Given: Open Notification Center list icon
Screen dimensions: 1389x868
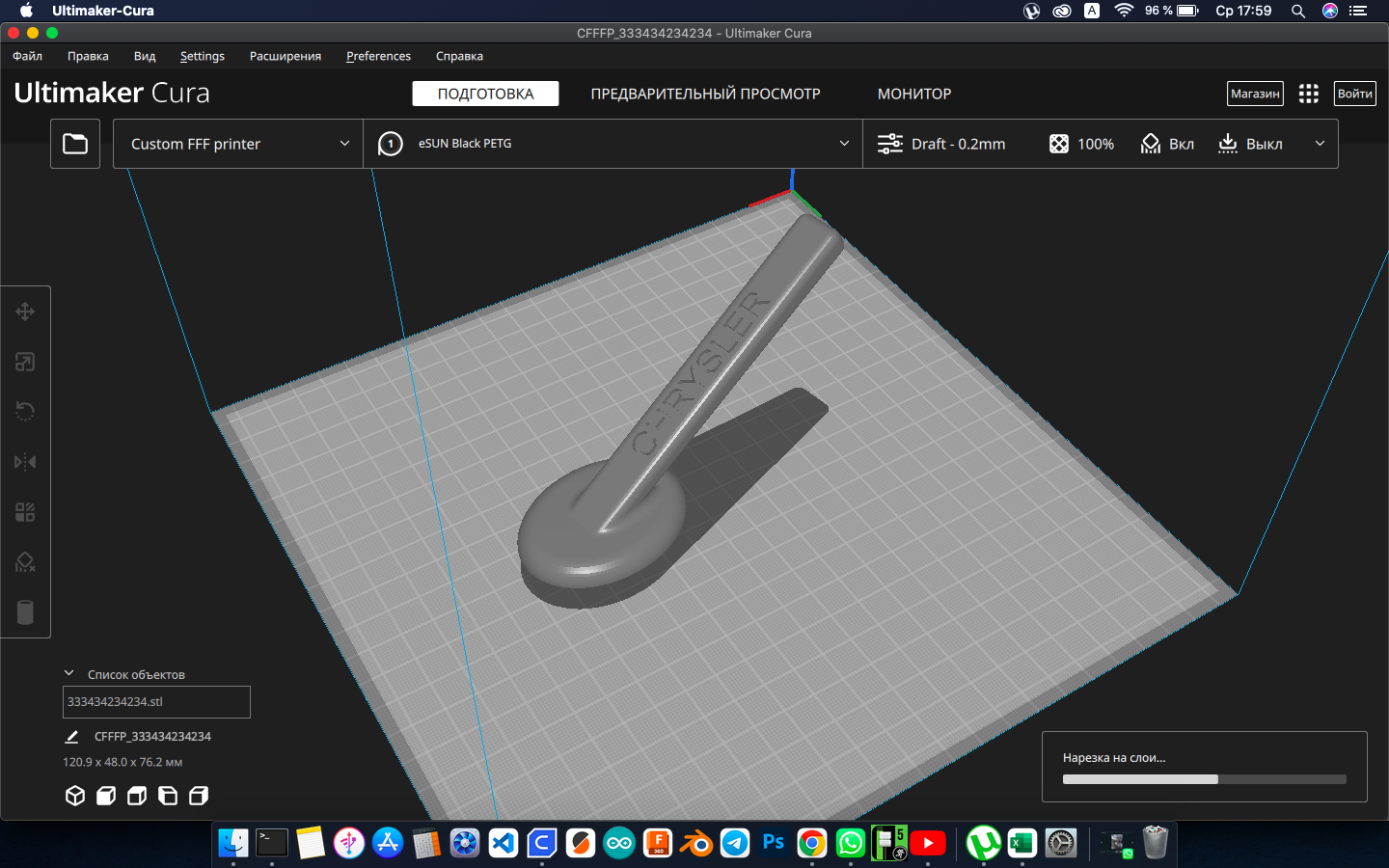Looking at the screenshot, I should pyautogui.click(x=1358, y=11).
